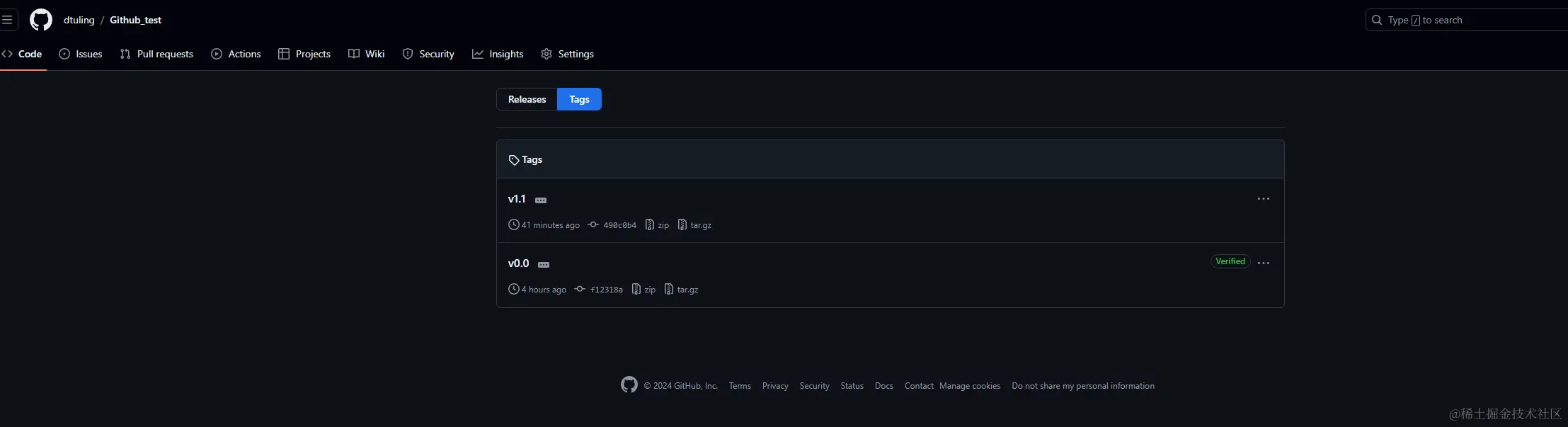The height and width of the screenshot is (427, 1568).
Task: Open the v0.0 tag
Action: point(519,263)
